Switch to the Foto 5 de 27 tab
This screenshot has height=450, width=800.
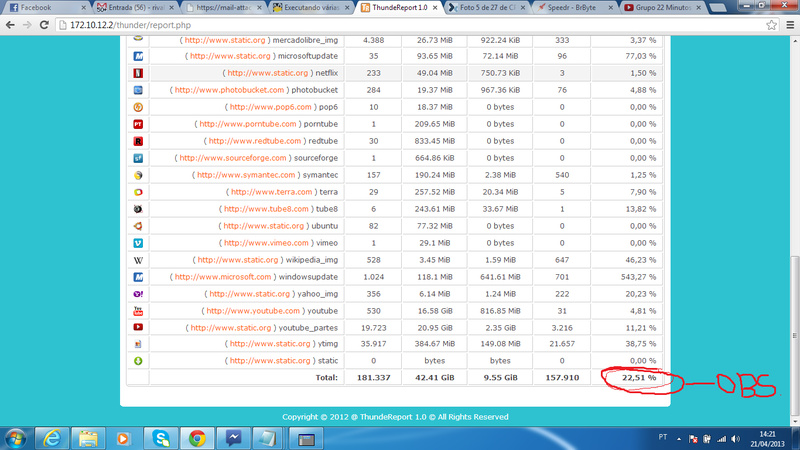pyautogui.click(x=487, y=8)
